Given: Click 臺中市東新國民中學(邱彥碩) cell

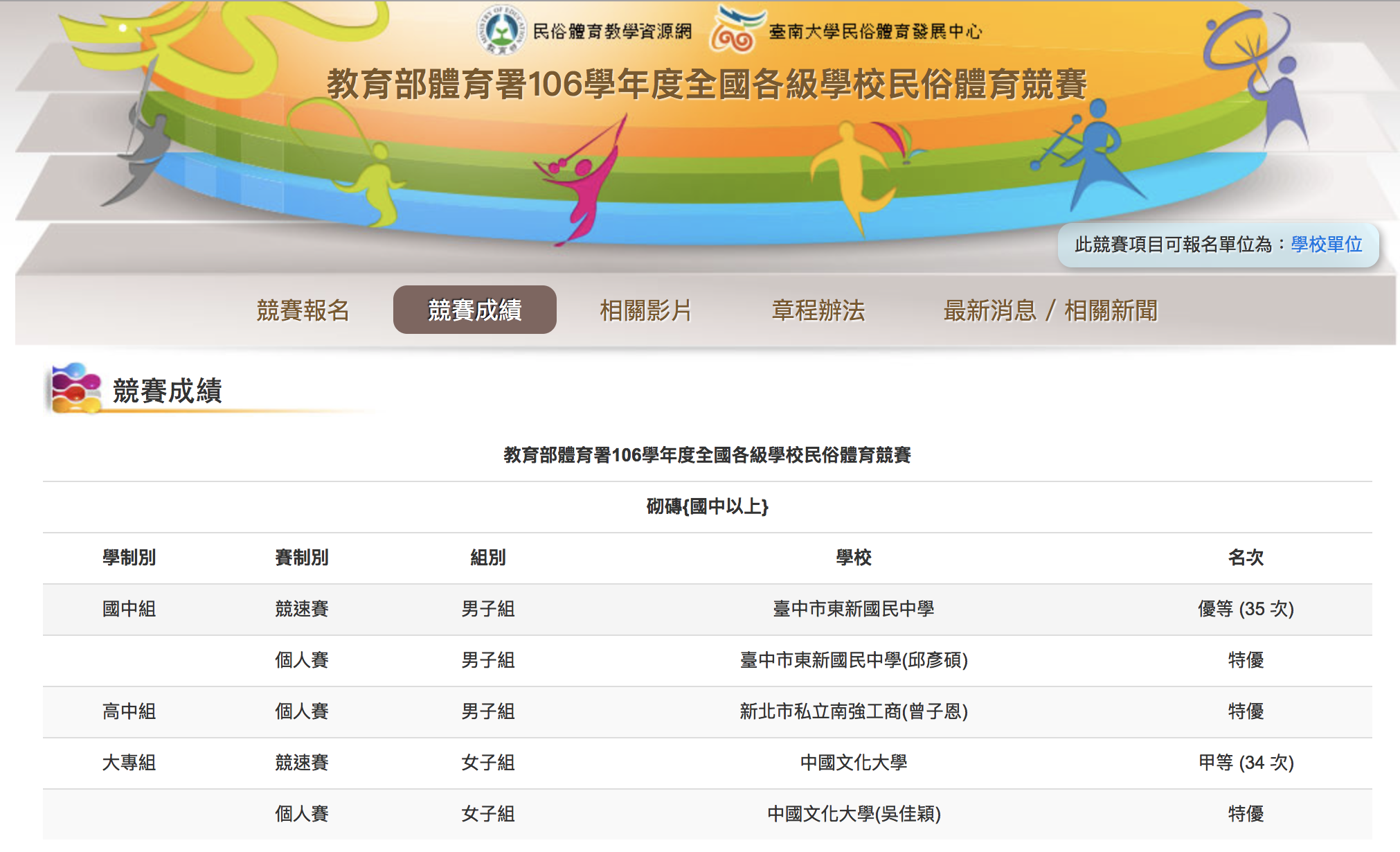Looking at the screenshot, I should click(x=853, y=660).
